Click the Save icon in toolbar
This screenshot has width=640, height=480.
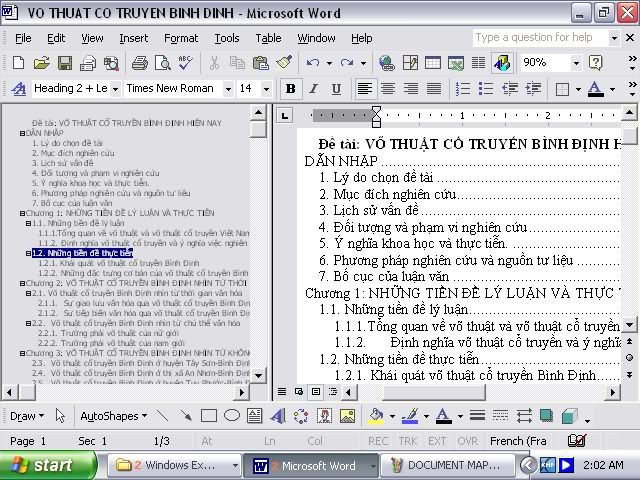[x=64, y=63]
